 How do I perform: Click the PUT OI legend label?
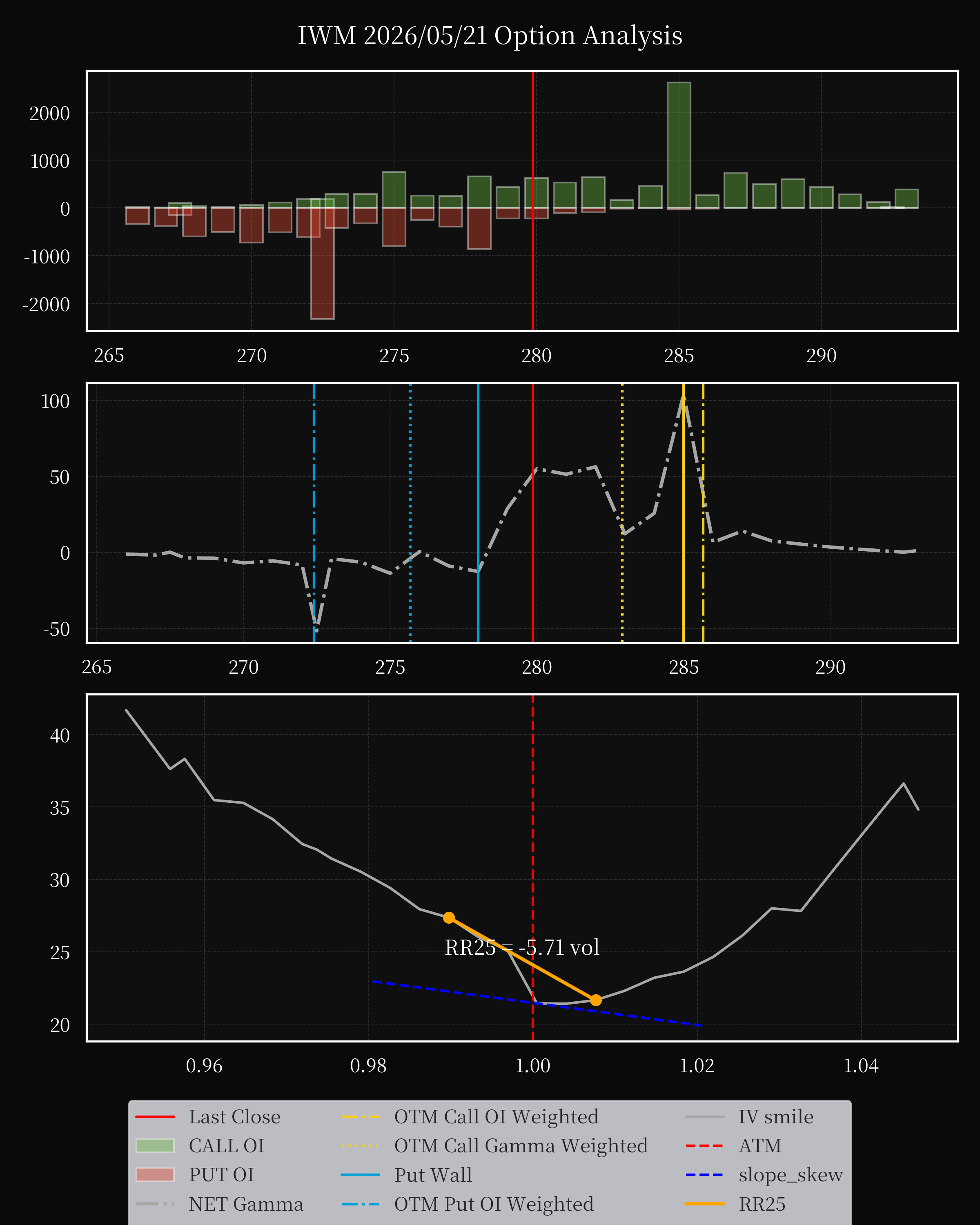click(222, 1175)
